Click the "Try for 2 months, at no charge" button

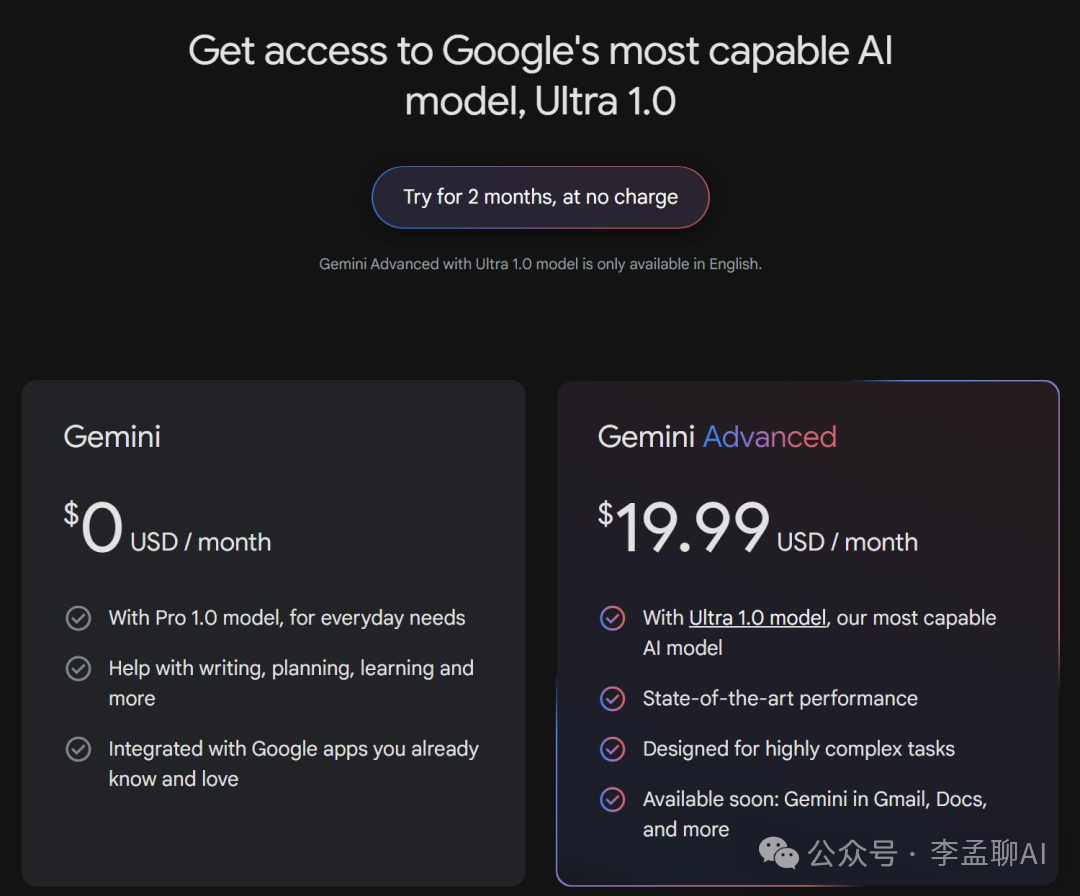[540, 197]
